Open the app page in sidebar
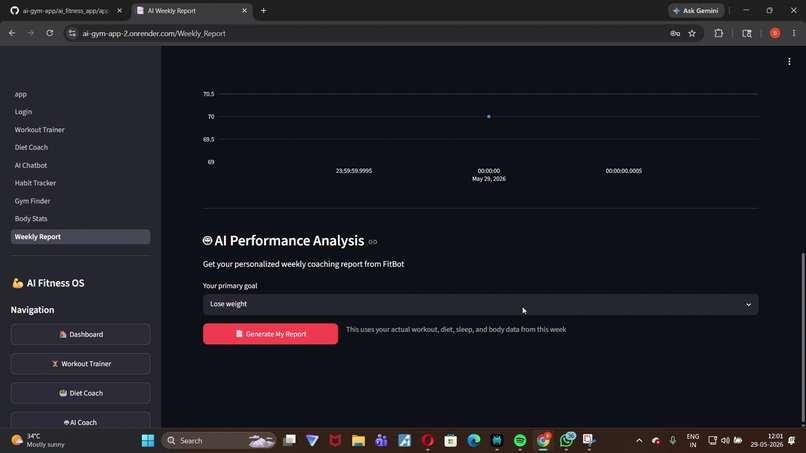 [21, 94]
